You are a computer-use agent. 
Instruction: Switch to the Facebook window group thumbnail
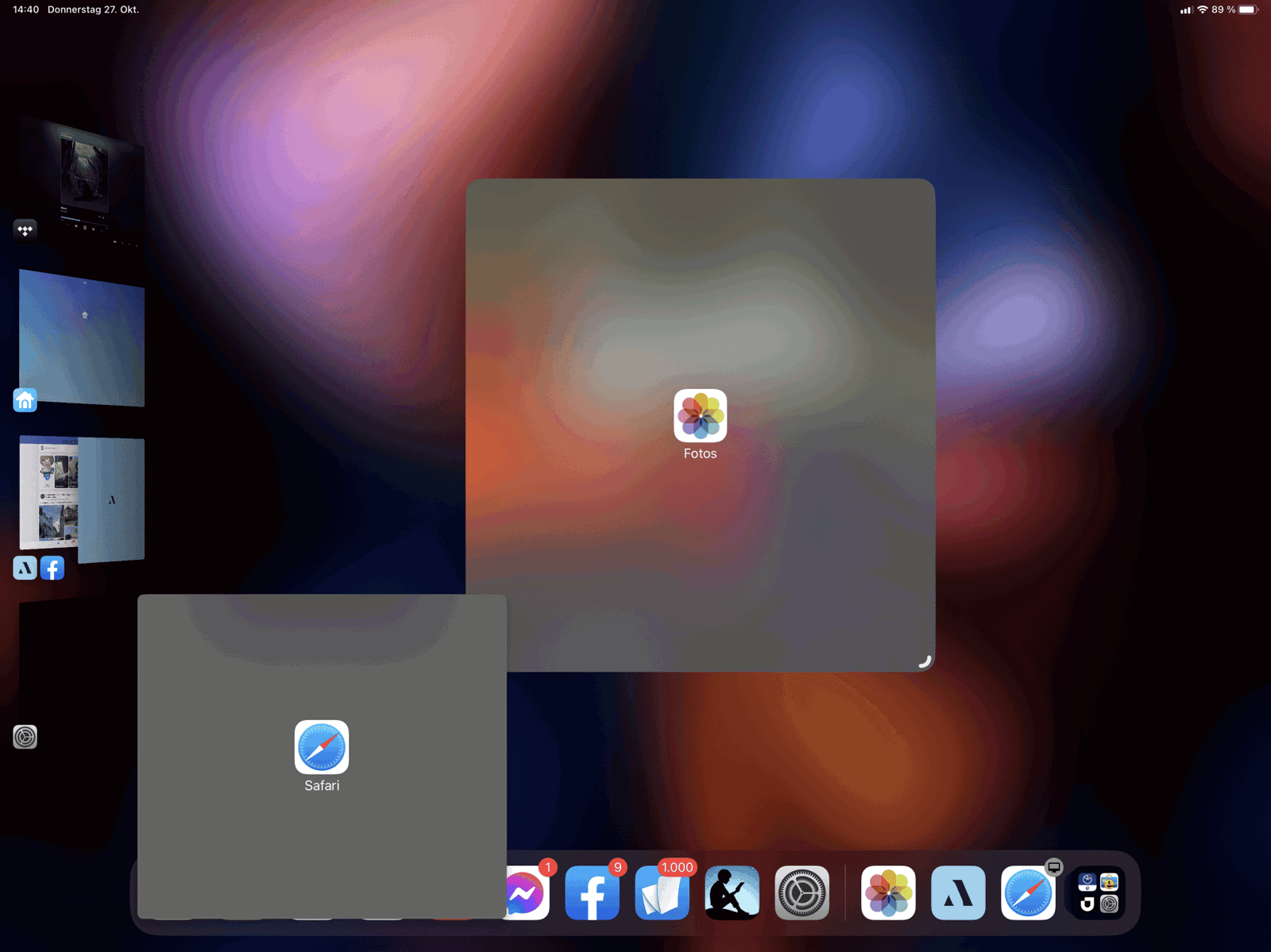[x=82, y=499]
